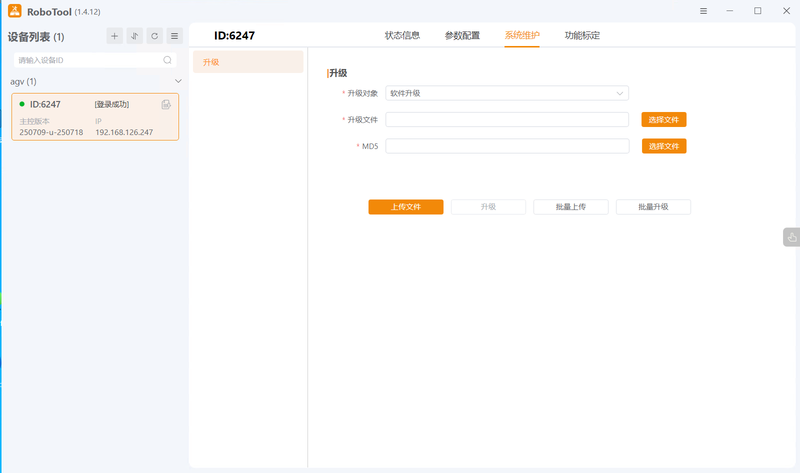Open the device list menu icon
Screen dimensions: 800x473
click(x=174, y=36)
